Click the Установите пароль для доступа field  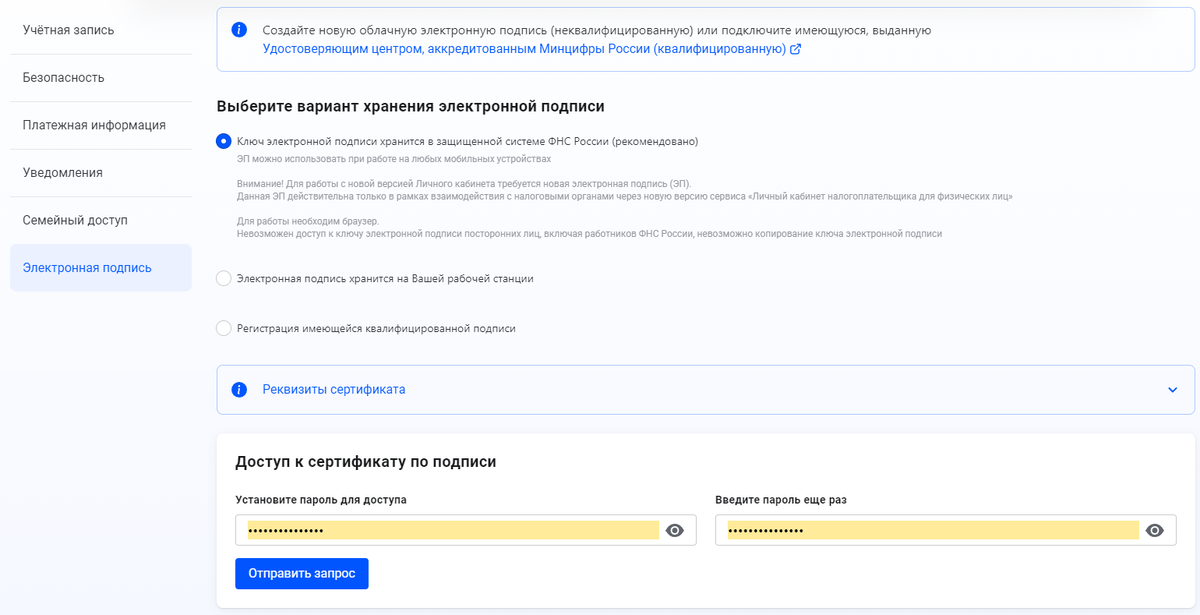coord(450,529)
